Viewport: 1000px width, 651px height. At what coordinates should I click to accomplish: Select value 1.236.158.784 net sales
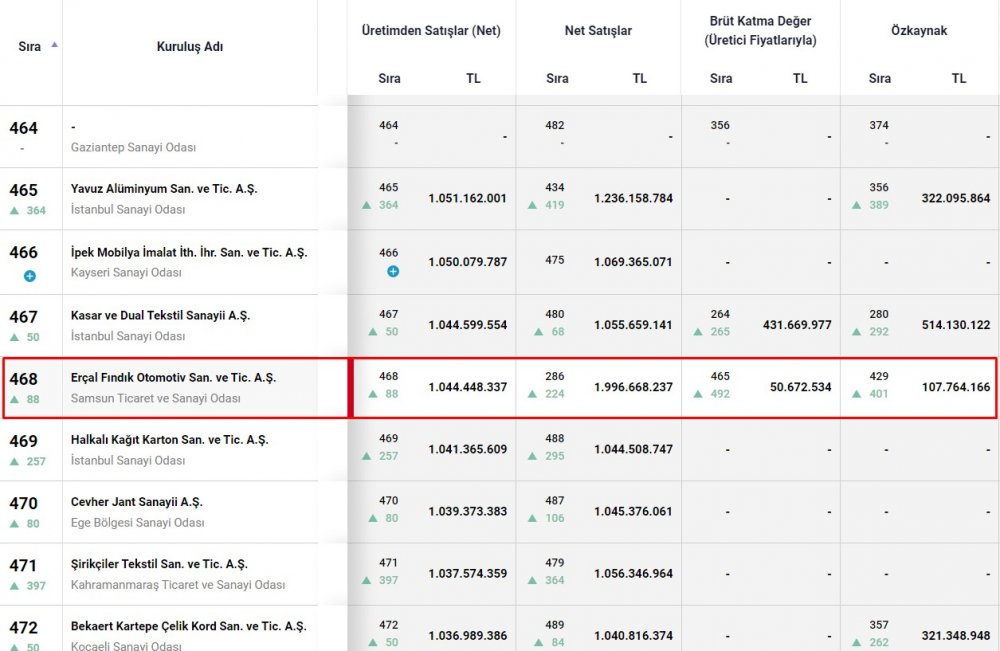click(x=633, y=198)
